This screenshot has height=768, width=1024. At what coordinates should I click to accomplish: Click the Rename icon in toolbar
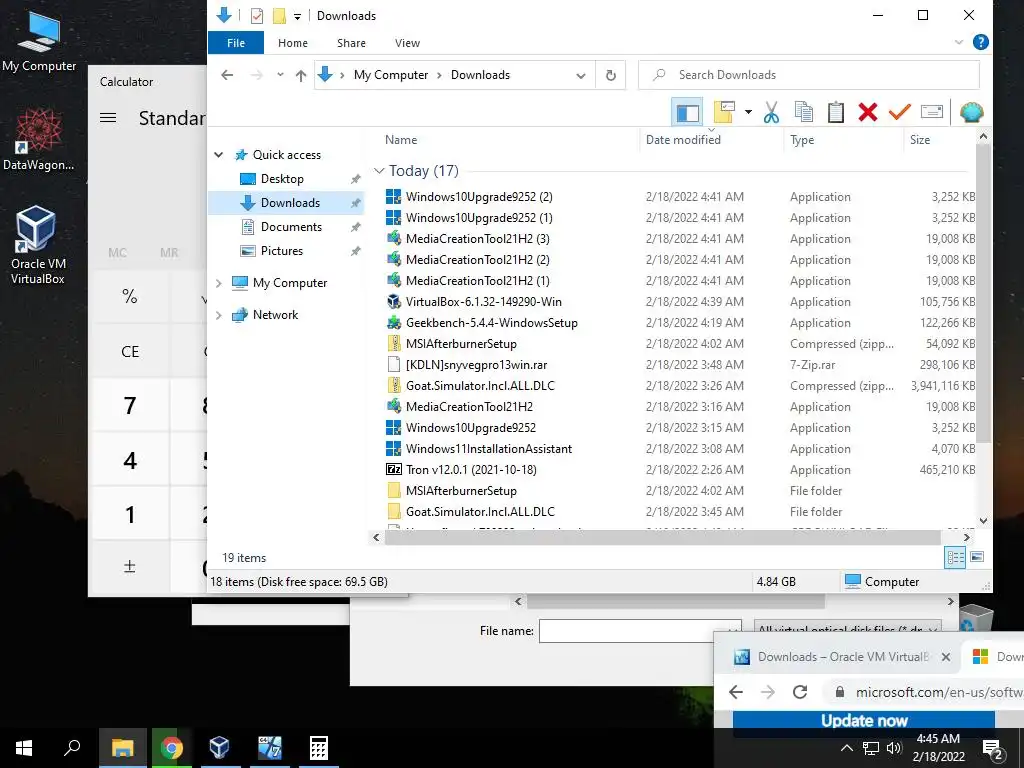pos(932,112)
